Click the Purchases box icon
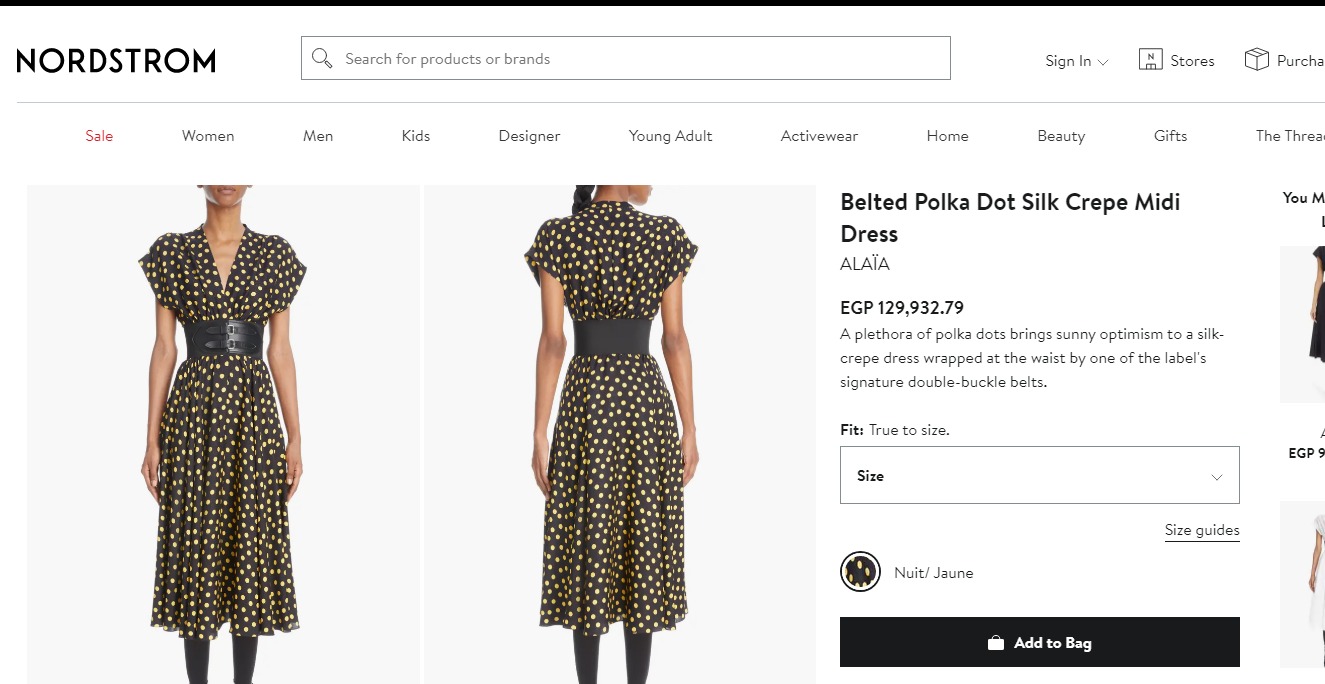This screenshot has width=1325, height=684. pos(1256,60)
